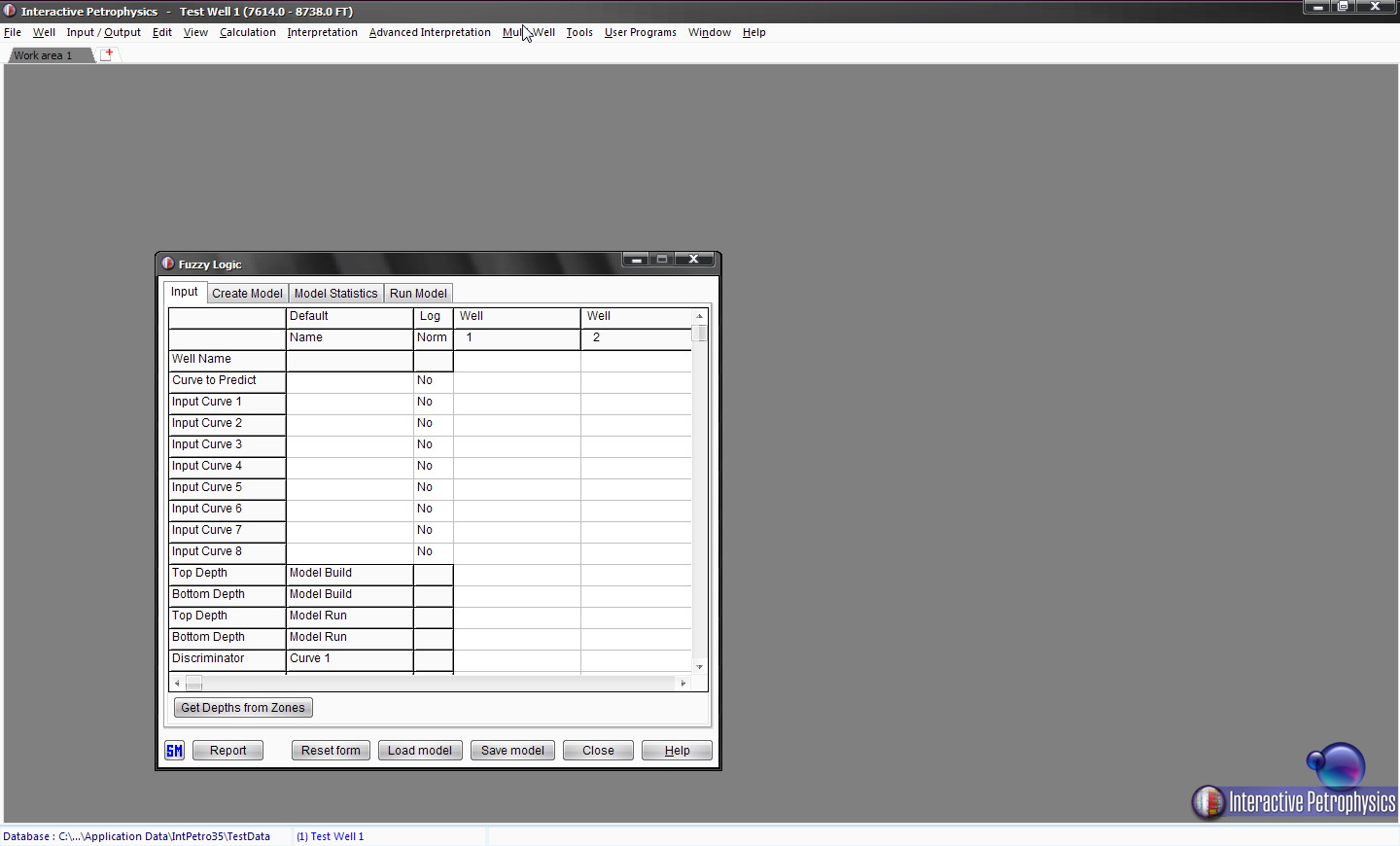Open the Tools menu
The image size is (1400, 846).
click(x=579, y=32)
